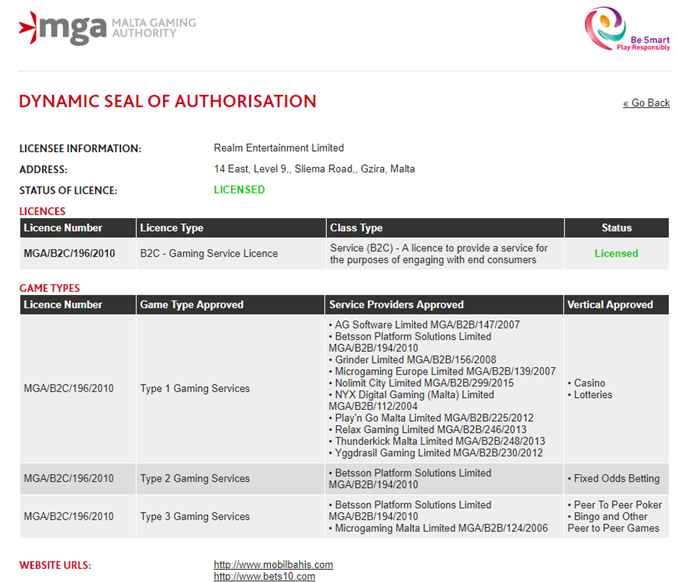This screenshot has width=678, height=582.
Task: Click the DYNAMIC SEAL OF AUTHORISATION heading
Action: coord(168,102)
